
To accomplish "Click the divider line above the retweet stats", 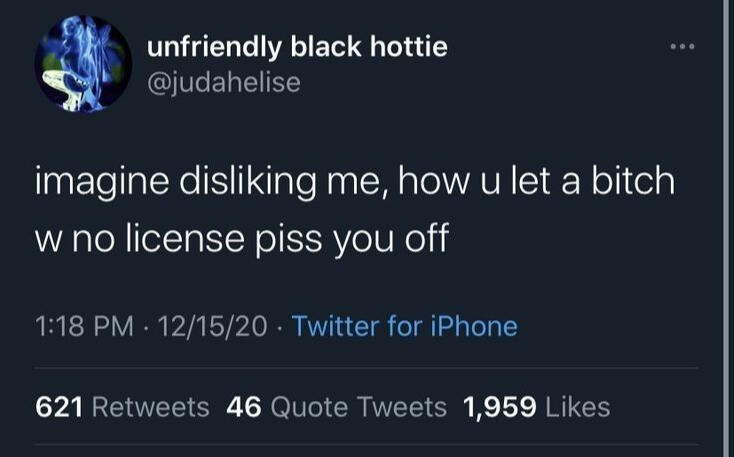I will click(367, 368).
